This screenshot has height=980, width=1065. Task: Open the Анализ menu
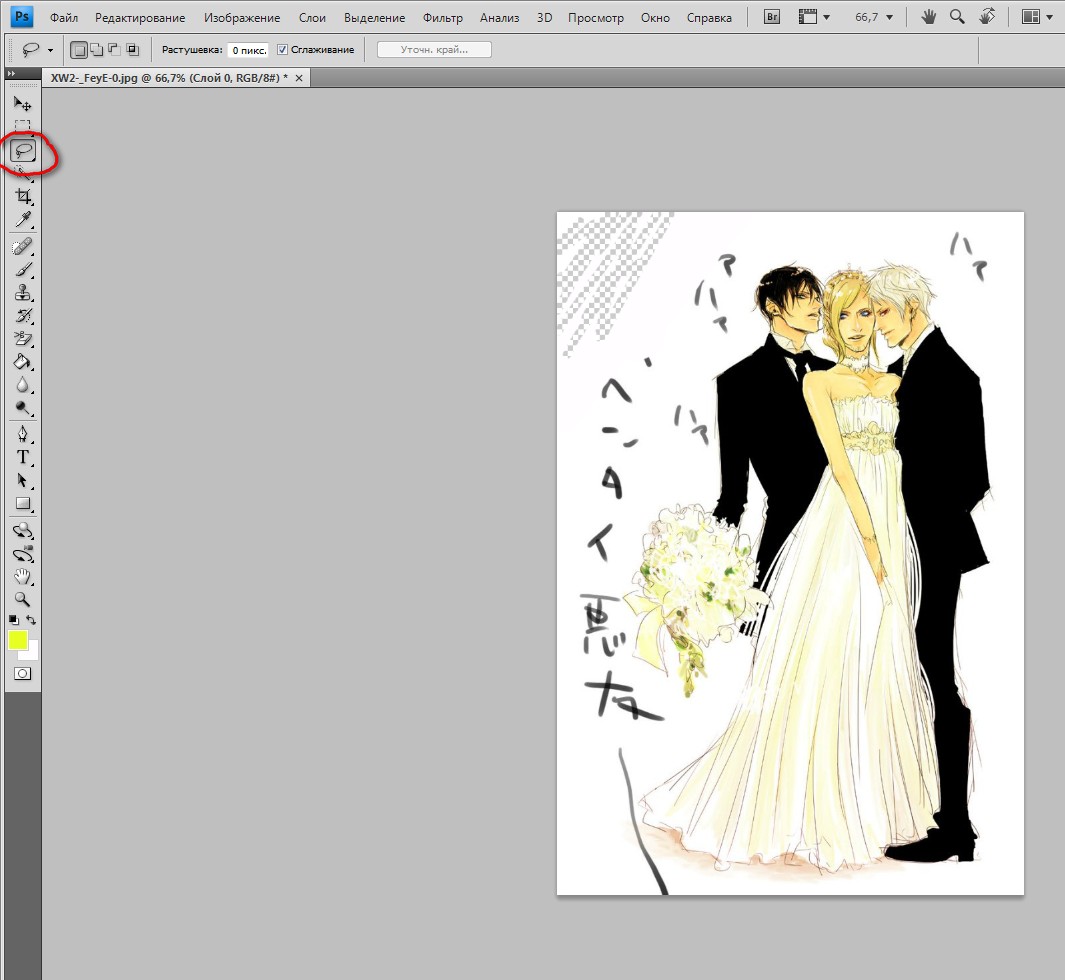point(499,18)
